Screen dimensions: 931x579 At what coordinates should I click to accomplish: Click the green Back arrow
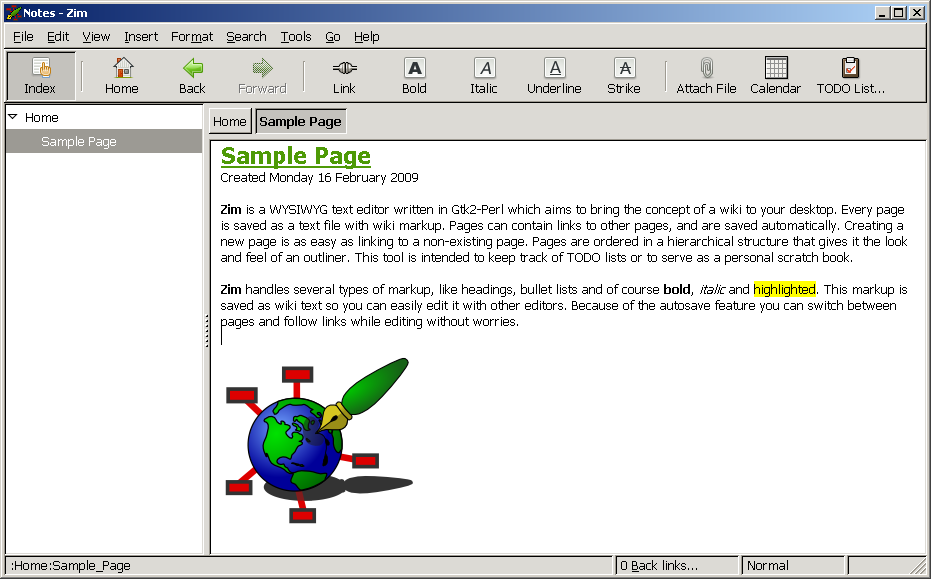[192, 76]
